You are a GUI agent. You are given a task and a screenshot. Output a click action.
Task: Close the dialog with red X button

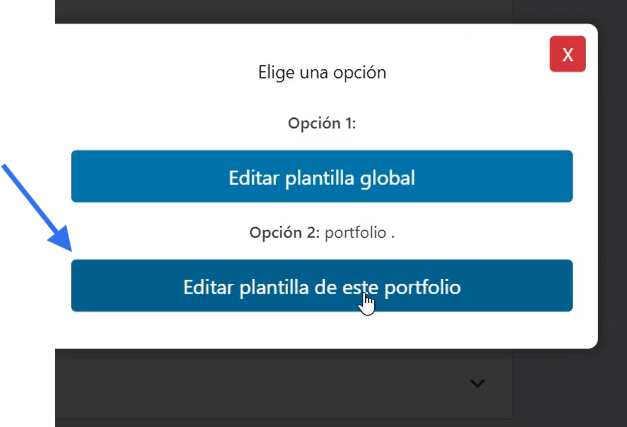click(x=567, y=54)
